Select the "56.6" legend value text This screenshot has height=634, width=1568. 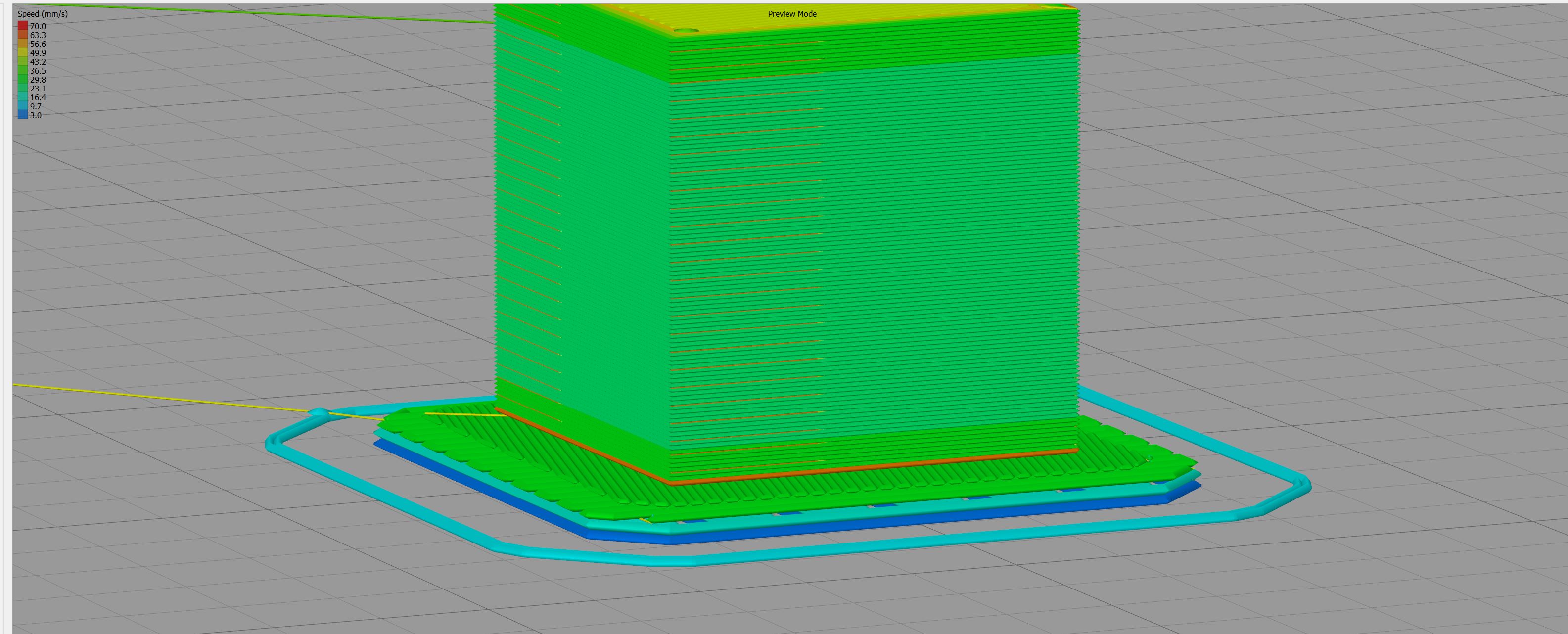coord(38,44)
